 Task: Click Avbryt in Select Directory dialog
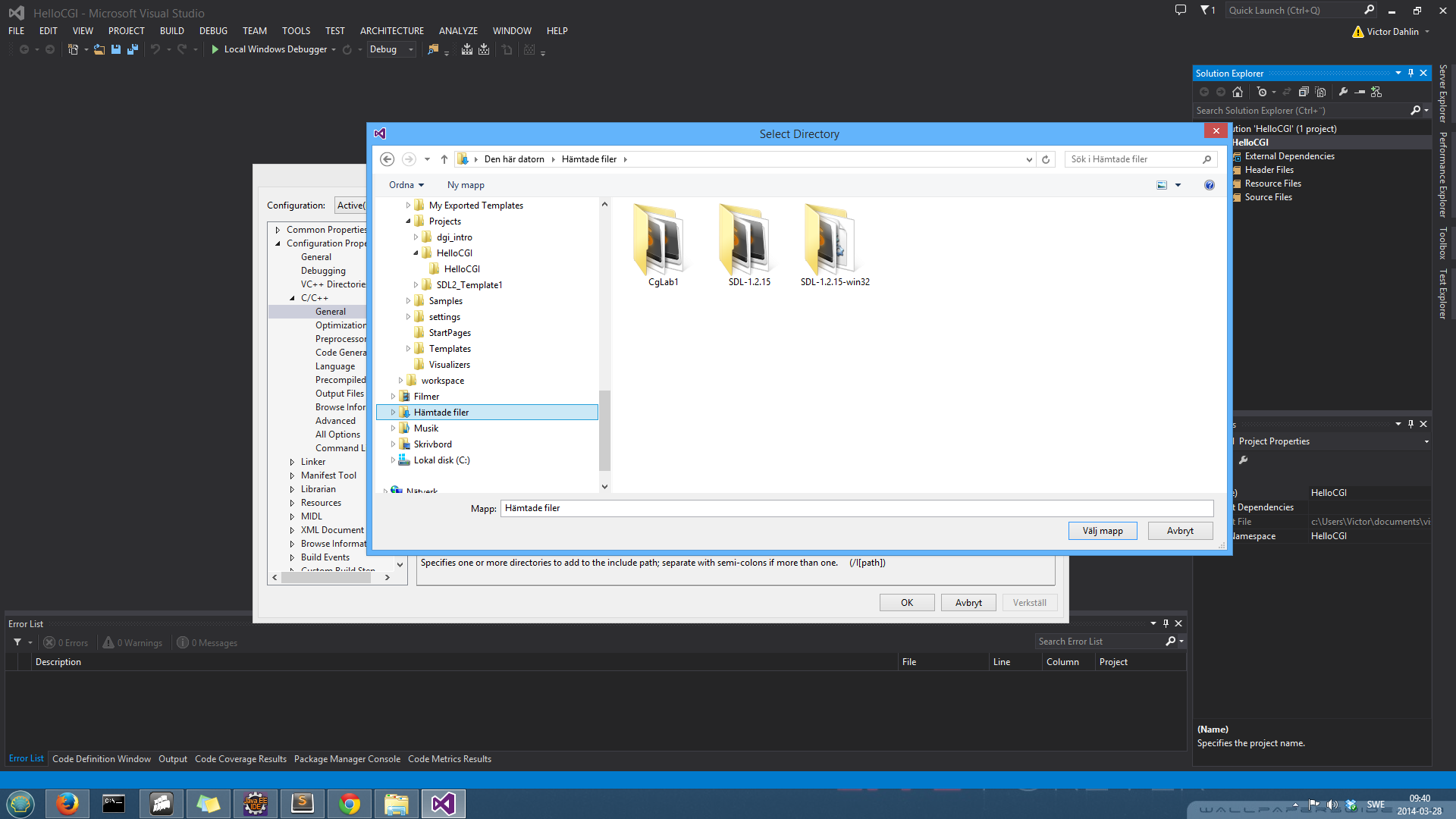[1180, 531]
